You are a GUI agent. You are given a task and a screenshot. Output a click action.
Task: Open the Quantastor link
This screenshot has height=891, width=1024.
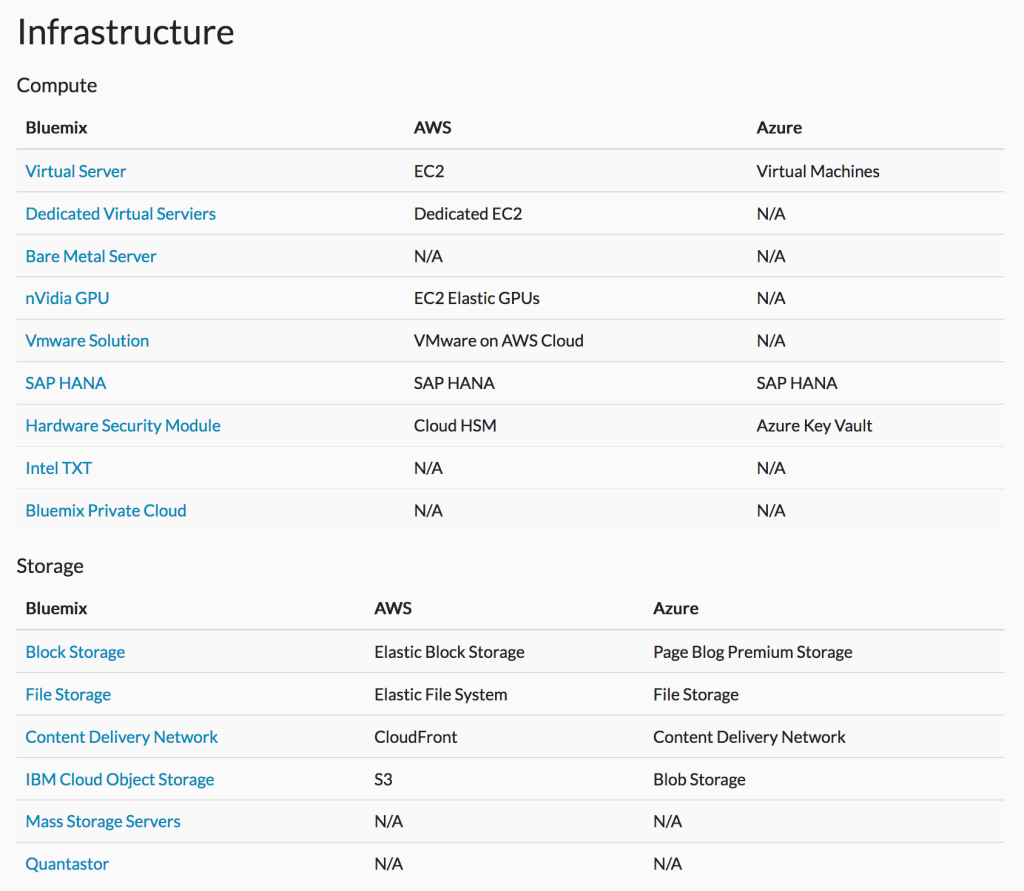tap(67, 864)
